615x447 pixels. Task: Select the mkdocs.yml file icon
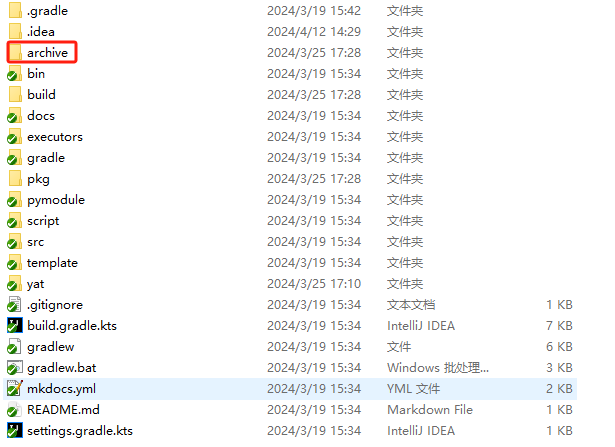pos(15,389)
